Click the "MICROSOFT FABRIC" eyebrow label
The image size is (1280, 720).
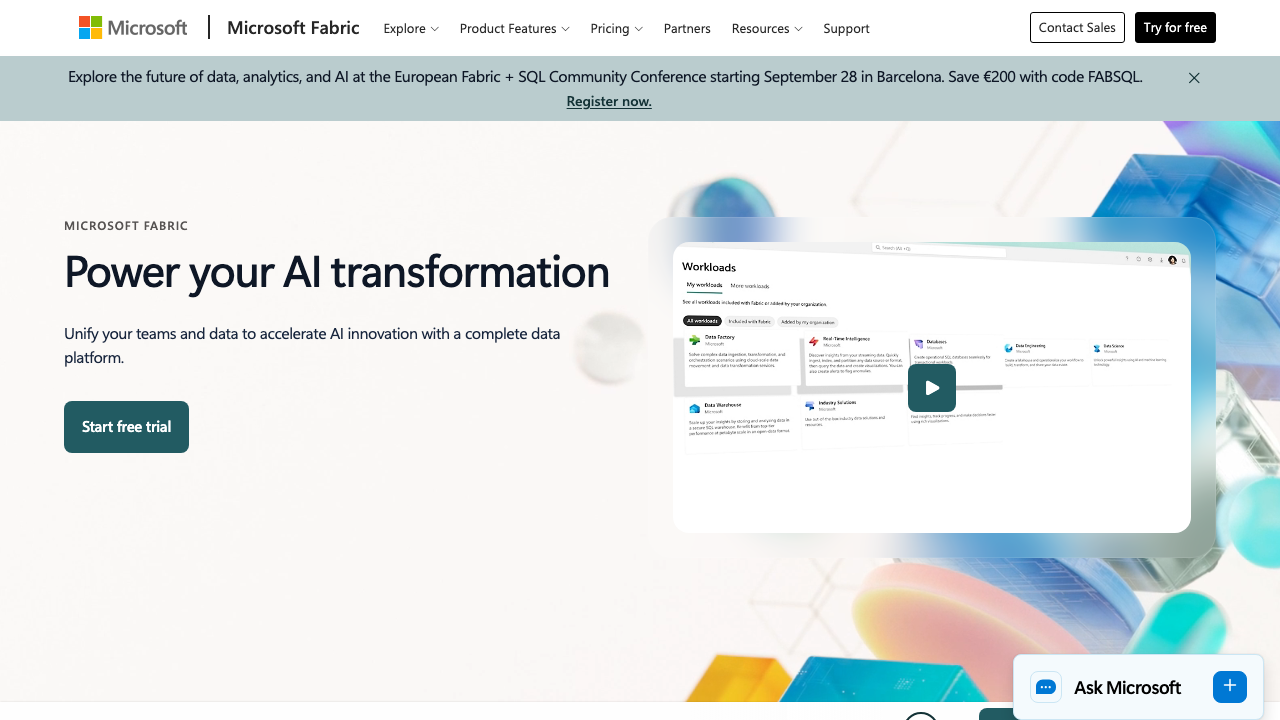pyautogui.click(x=126, y=226)
